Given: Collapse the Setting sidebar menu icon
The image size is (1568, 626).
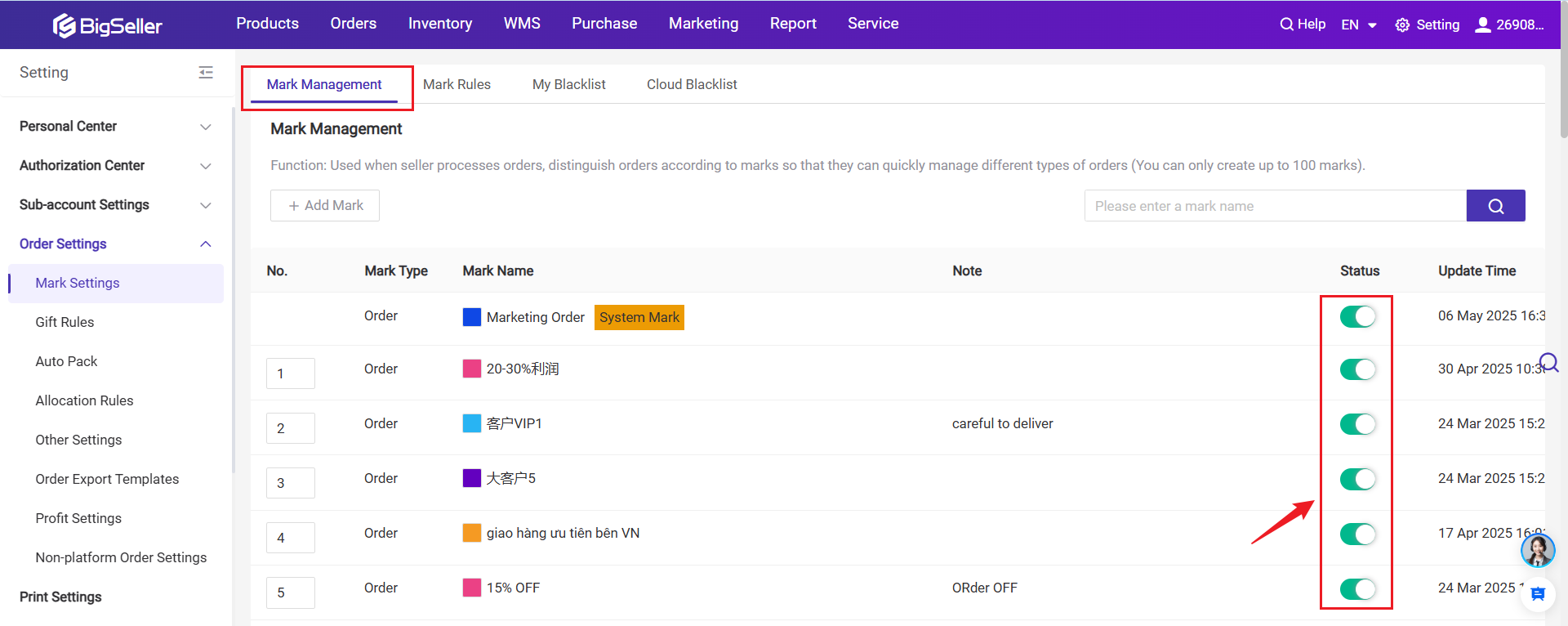Looking at the screenshot, I should [x=206, y=73].
